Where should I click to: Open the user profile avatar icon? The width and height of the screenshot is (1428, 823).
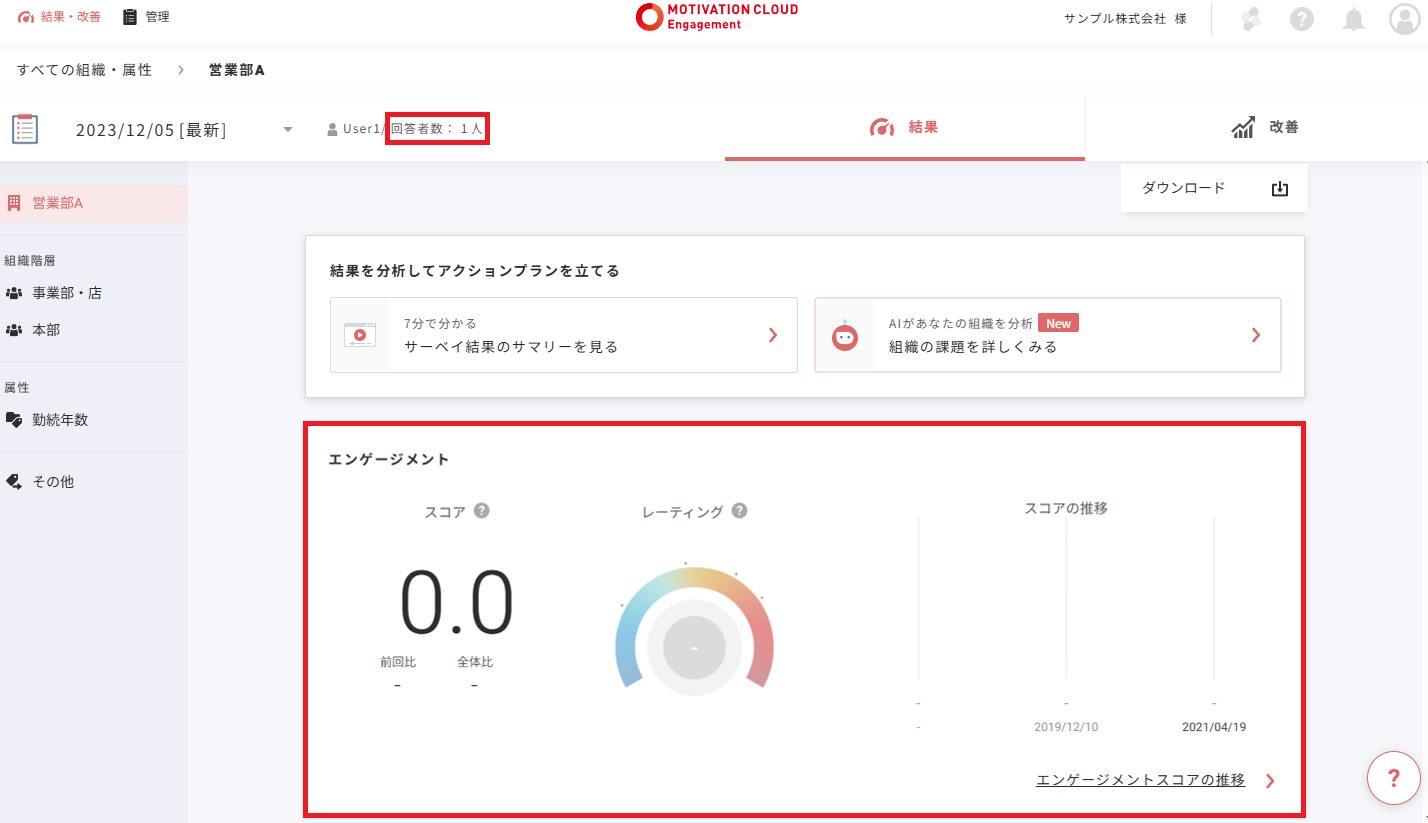(1405, 19)
